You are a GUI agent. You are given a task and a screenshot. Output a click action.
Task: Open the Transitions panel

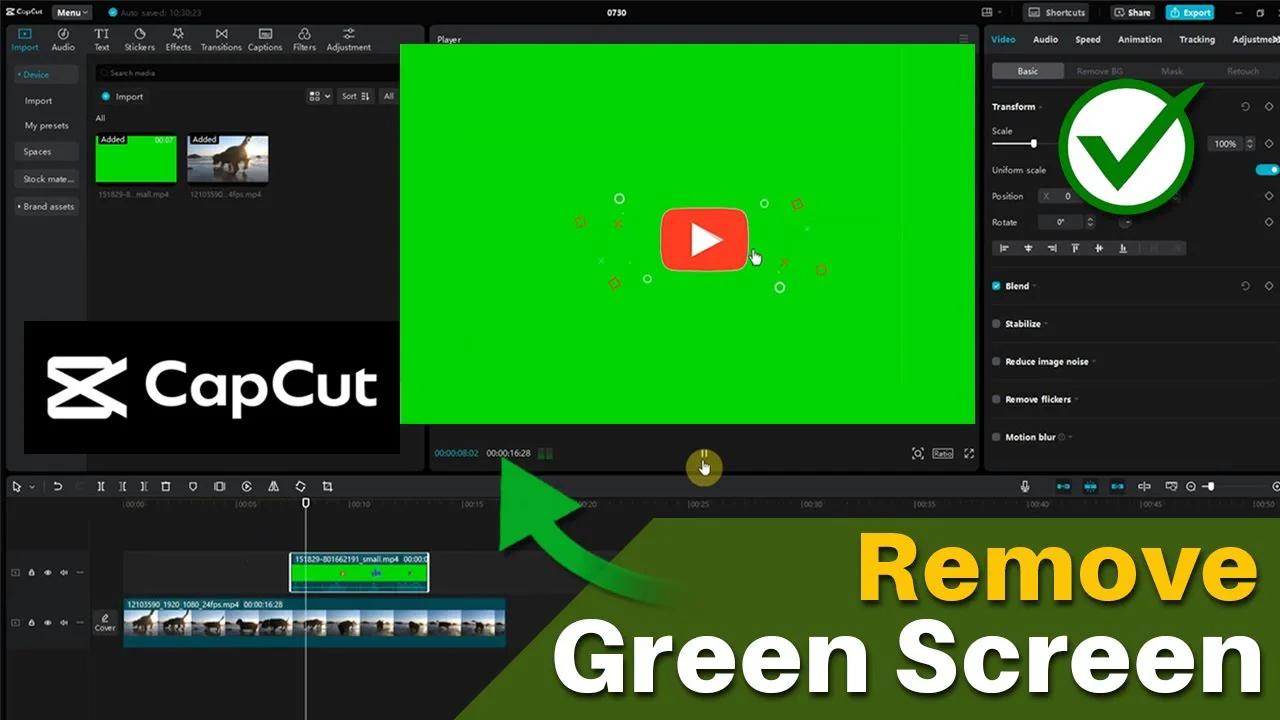tap(220, 39)
